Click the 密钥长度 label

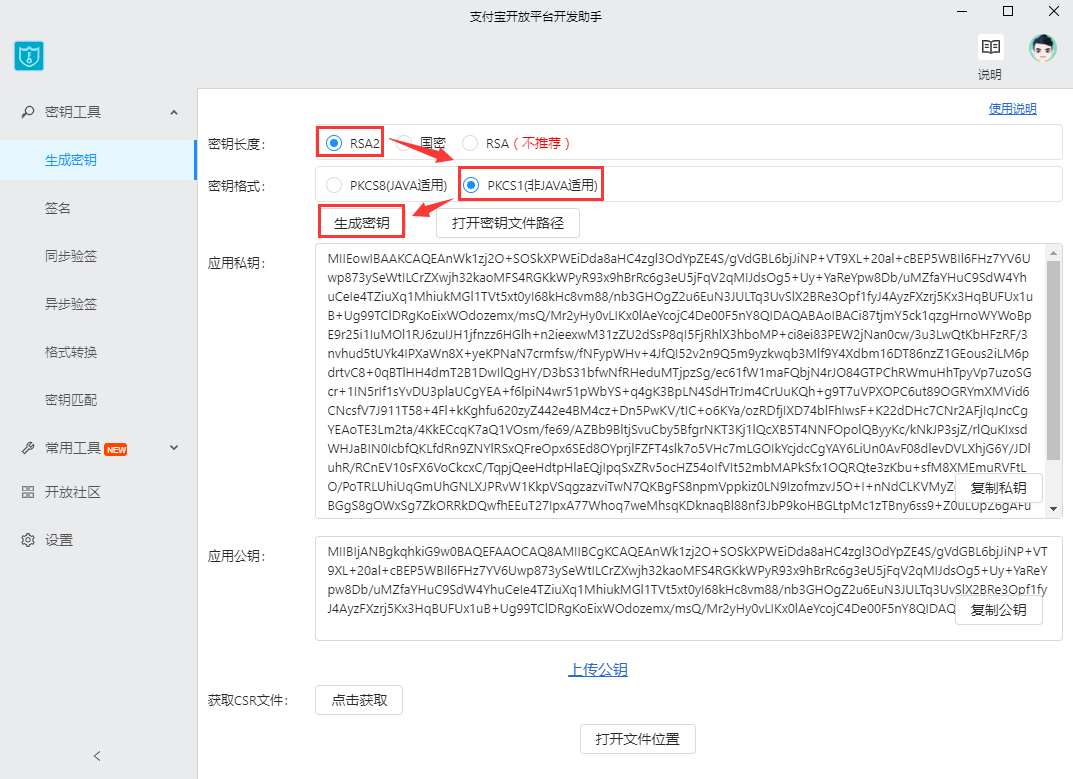[236, 144]
